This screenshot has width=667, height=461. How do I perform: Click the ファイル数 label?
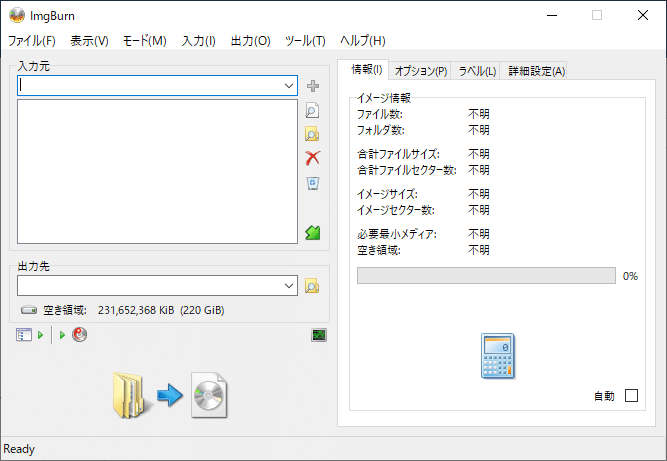click(x=379, y=114)
